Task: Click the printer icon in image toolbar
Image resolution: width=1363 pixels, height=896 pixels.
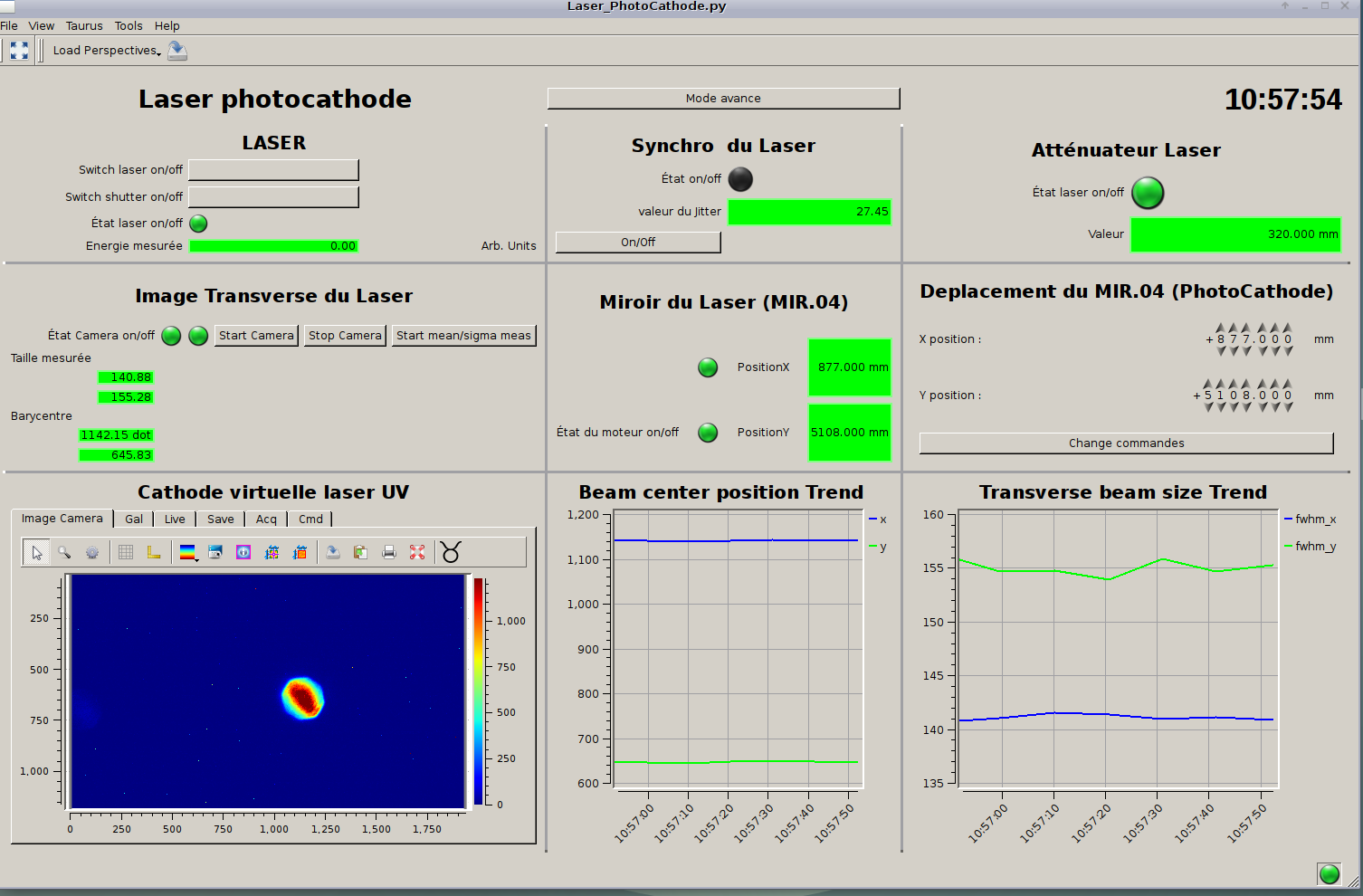Action: pyautogui.click(x=389, y=552)
